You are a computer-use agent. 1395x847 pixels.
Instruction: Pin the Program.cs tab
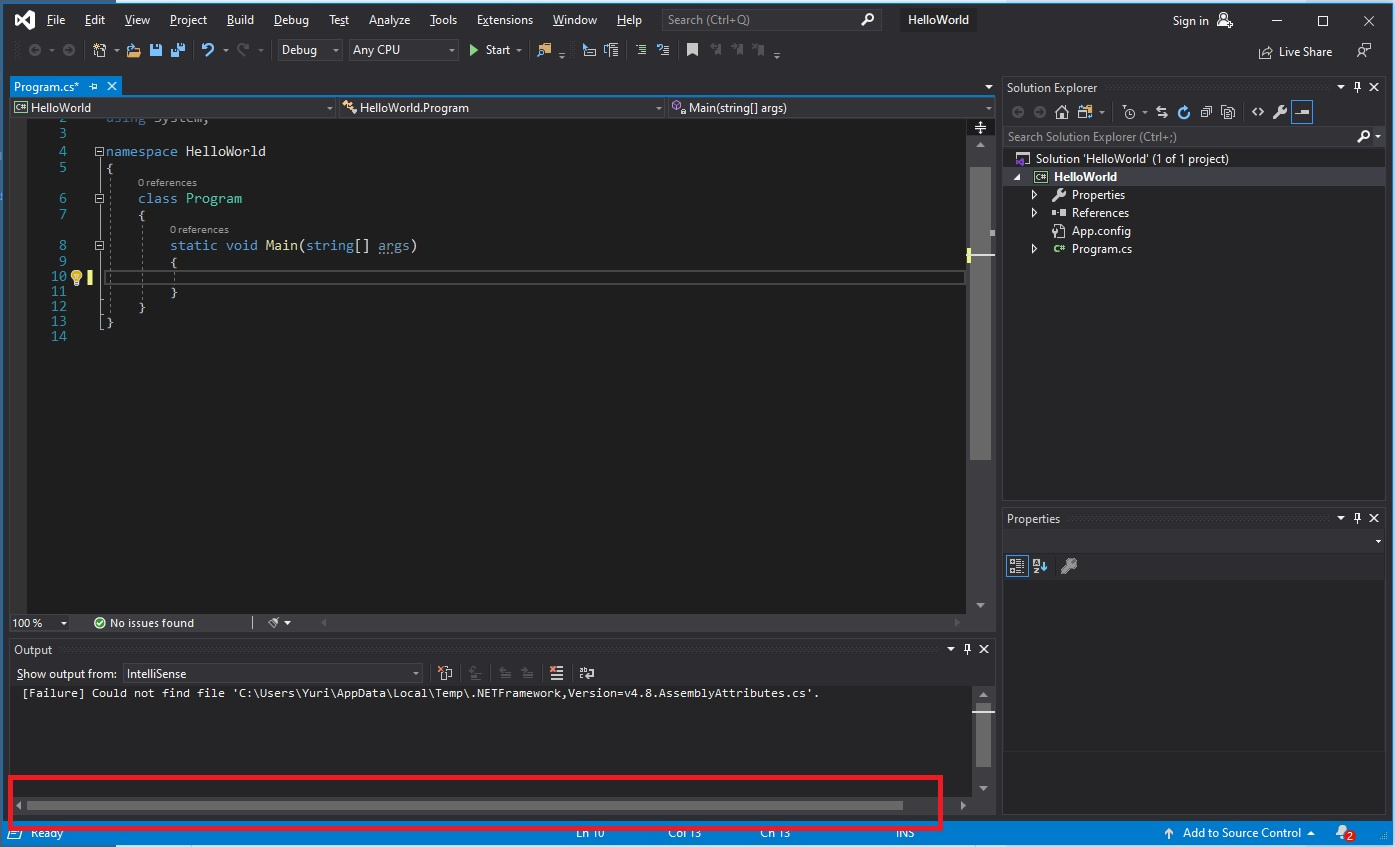(x=93, y=87)
